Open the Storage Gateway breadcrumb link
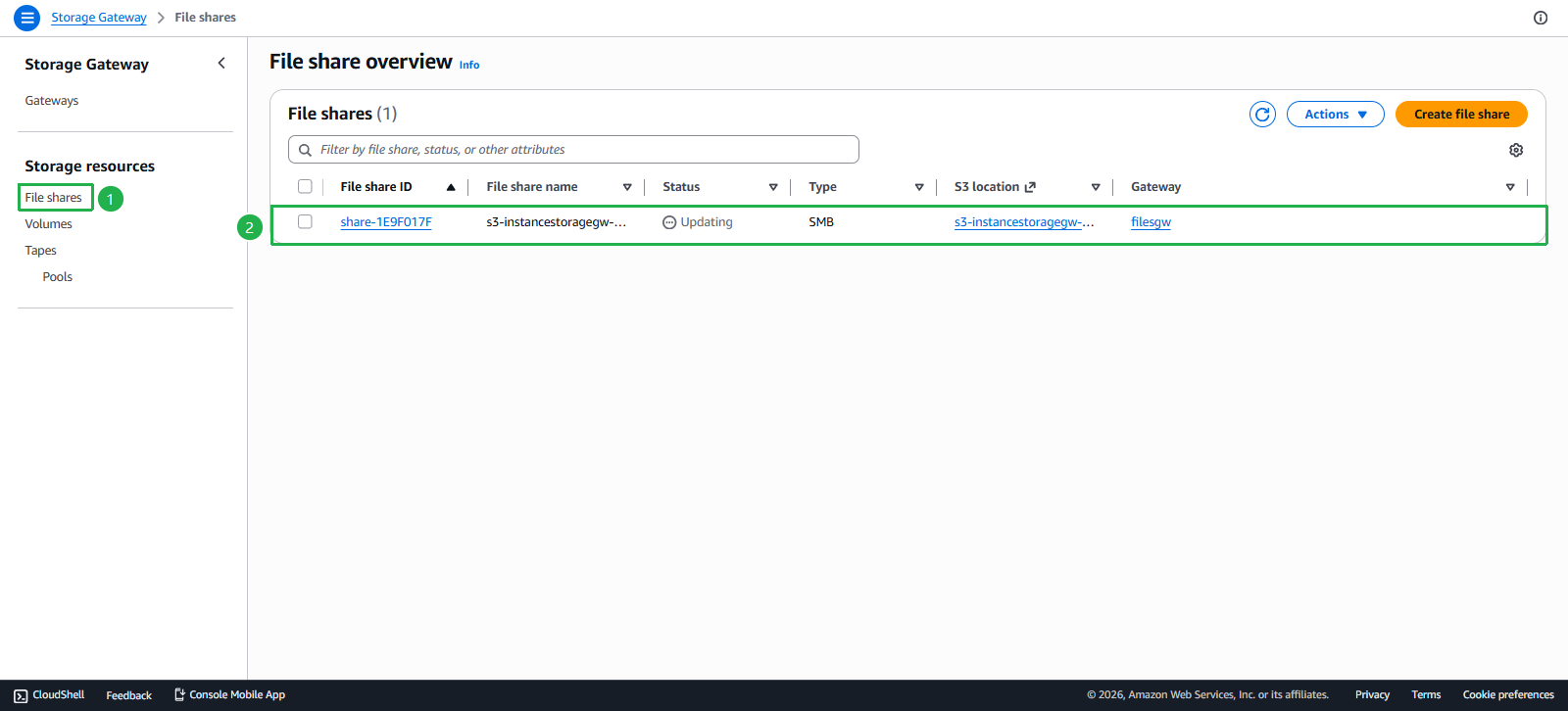Viewport: 1568px width, 711px height. click(x=99, y=18)
